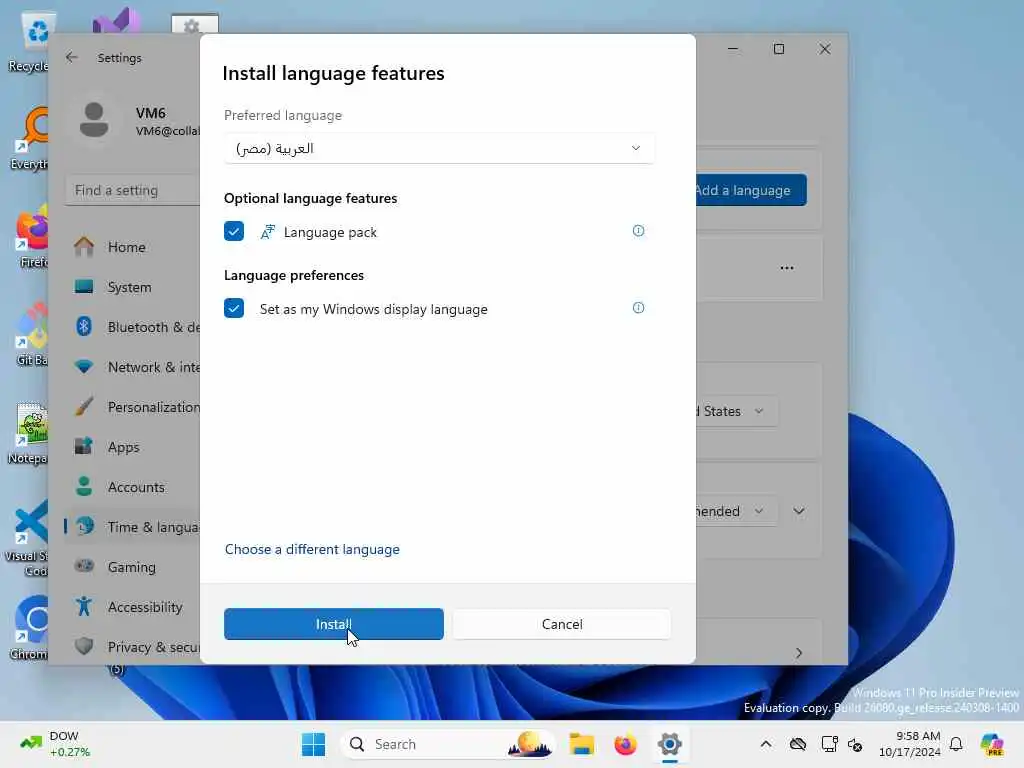Image resolution: width=1024 pixels, height=768 pixels.
Task: Open language options three-dots menu
Action: pos(787,268)
